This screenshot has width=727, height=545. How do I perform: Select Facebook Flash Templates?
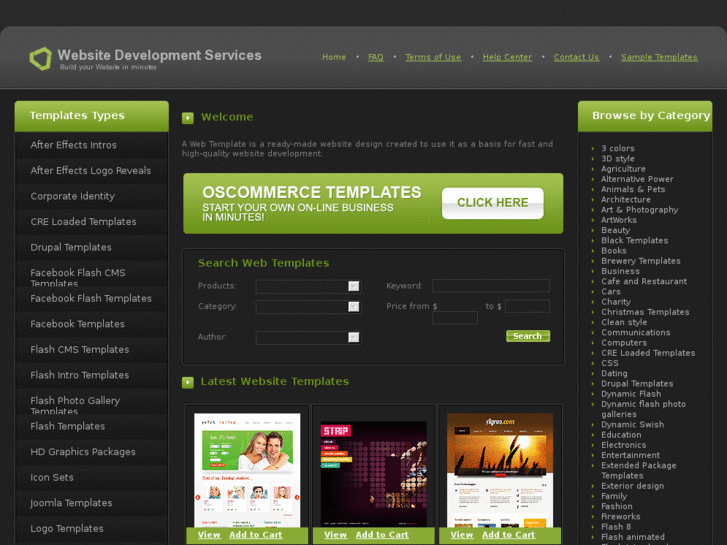tap(92, 299)
